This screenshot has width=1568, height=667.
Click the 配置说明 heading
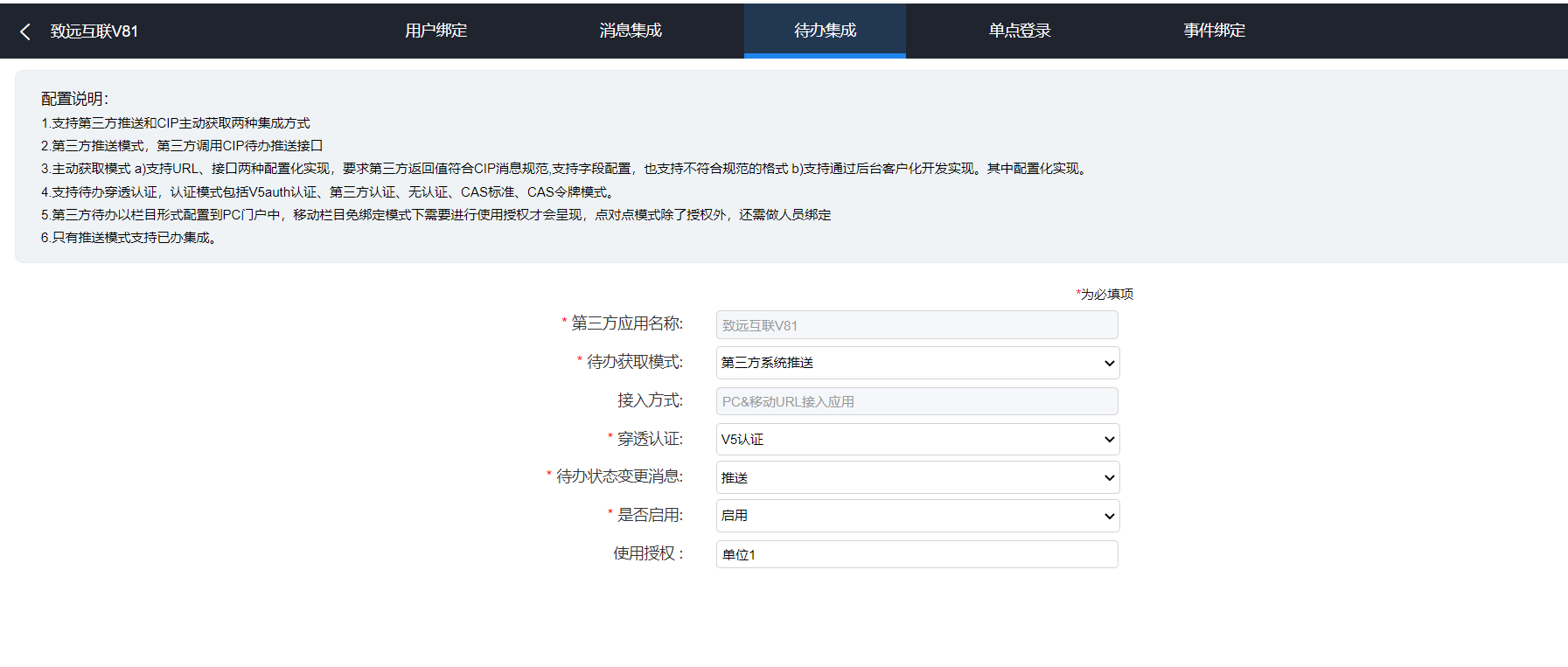(x=74, y=99)
